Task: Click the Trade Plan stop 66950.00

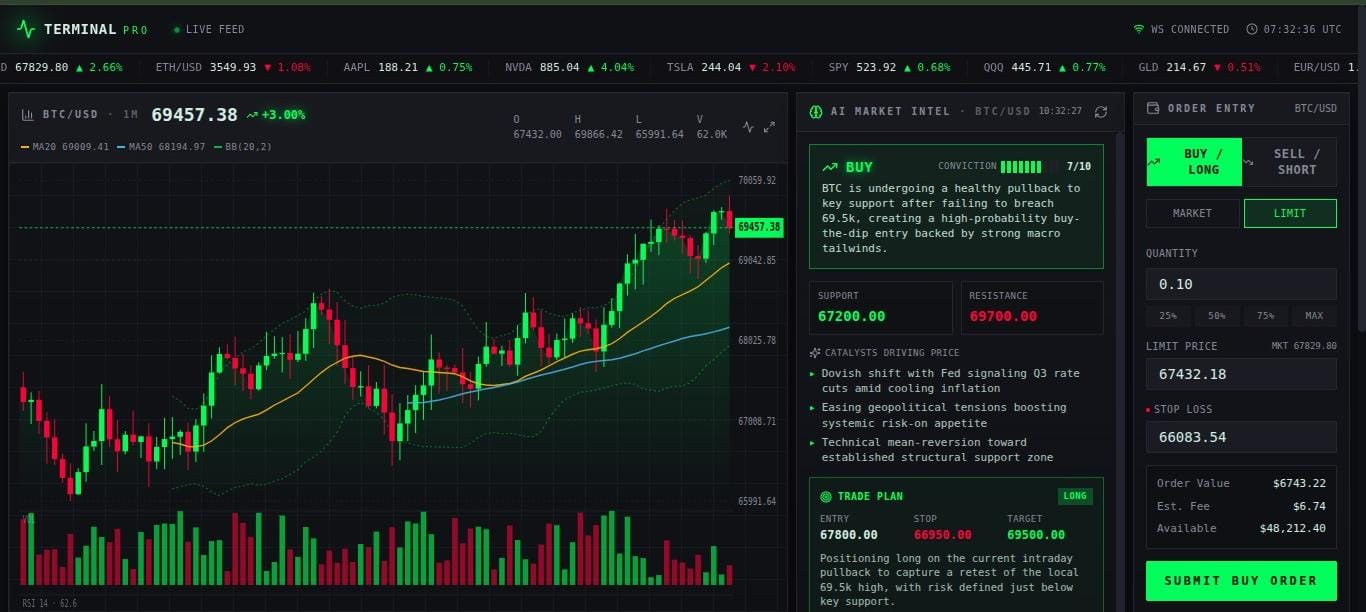Action: [943, 535]
